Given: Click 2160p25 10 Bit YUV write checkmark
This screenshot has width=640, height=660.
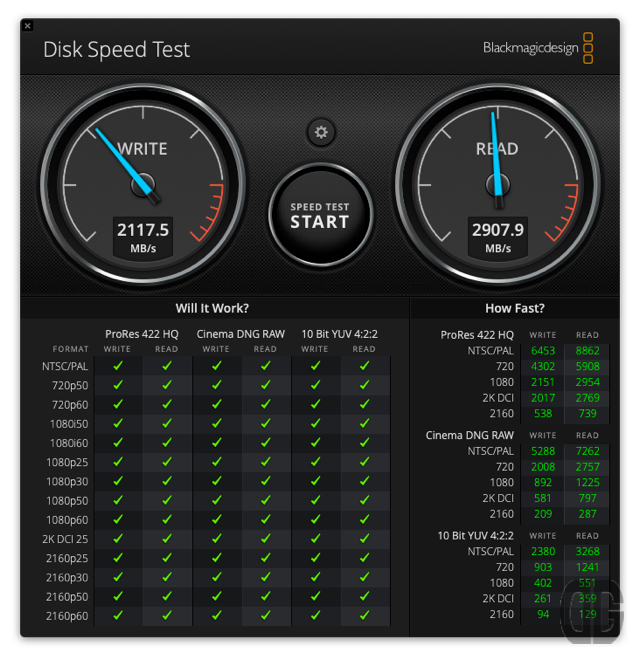Looking at the screenshot, I should click(315, 558).
